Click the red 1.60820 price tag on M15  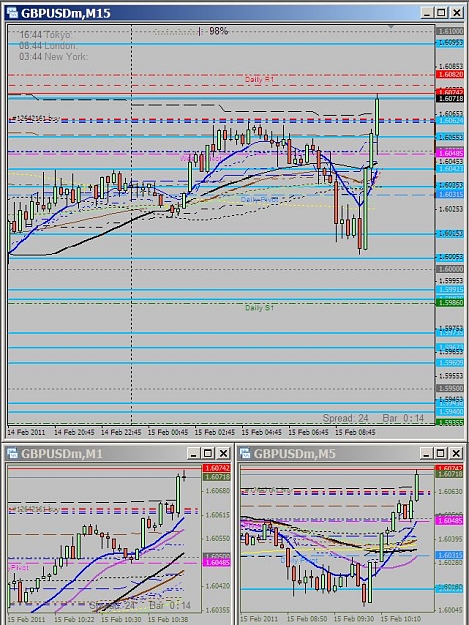(450, 75)
